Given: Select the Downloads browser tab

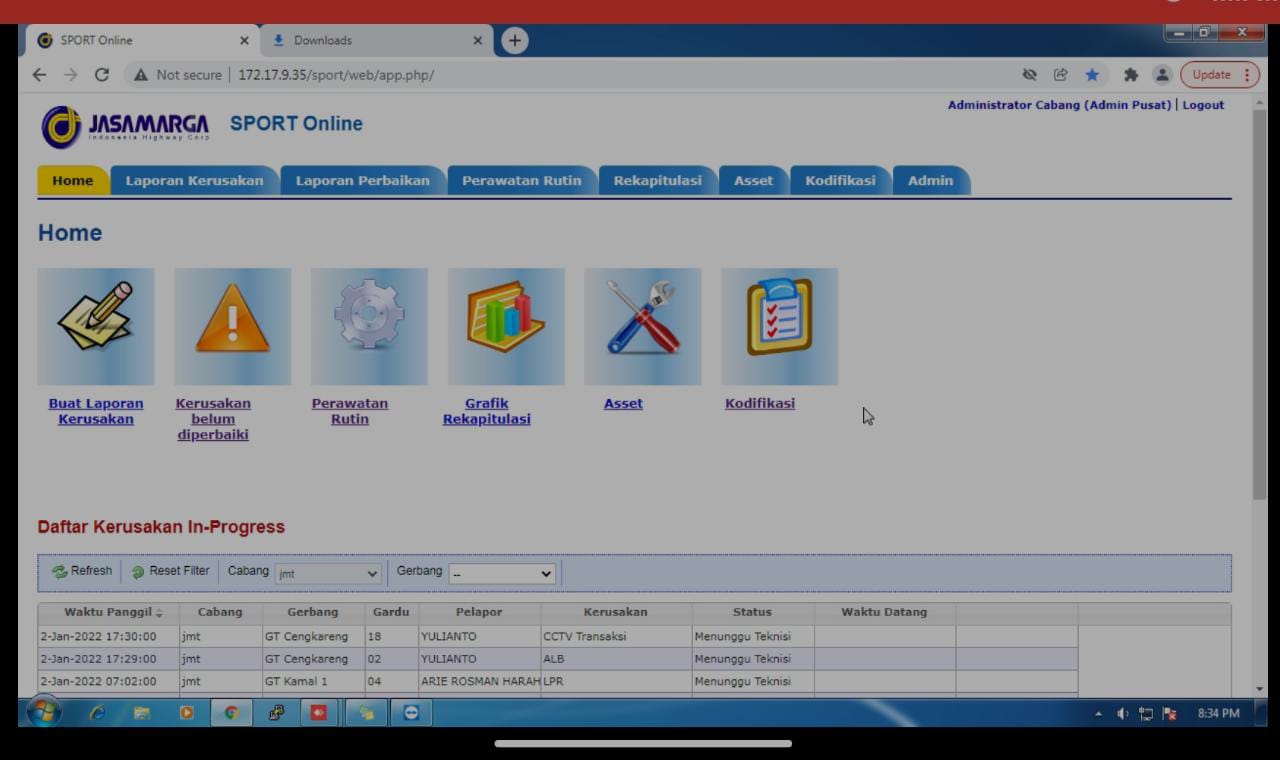Looking at the screenshot, I should [x=376, y=41].
